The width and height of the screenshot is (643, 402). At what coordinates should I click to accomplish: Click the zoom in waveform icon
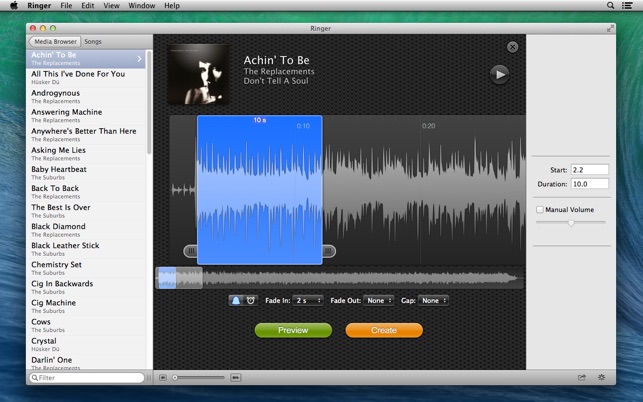point(236,377)
